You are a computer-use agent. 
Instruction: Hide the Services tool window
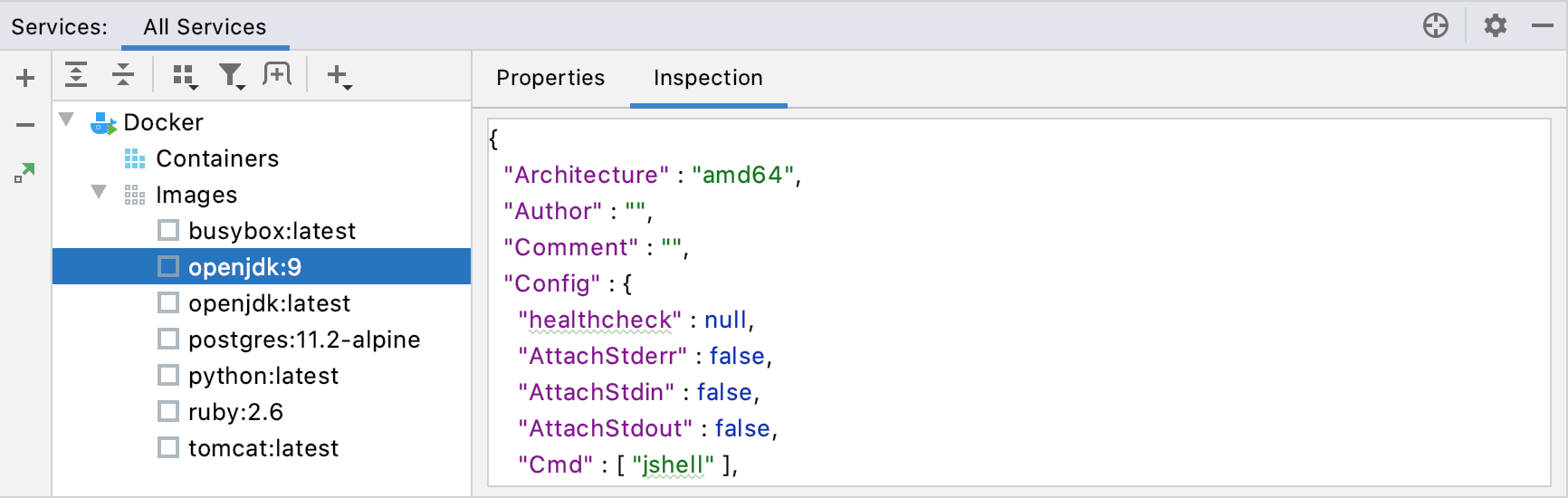(1543, 26)
